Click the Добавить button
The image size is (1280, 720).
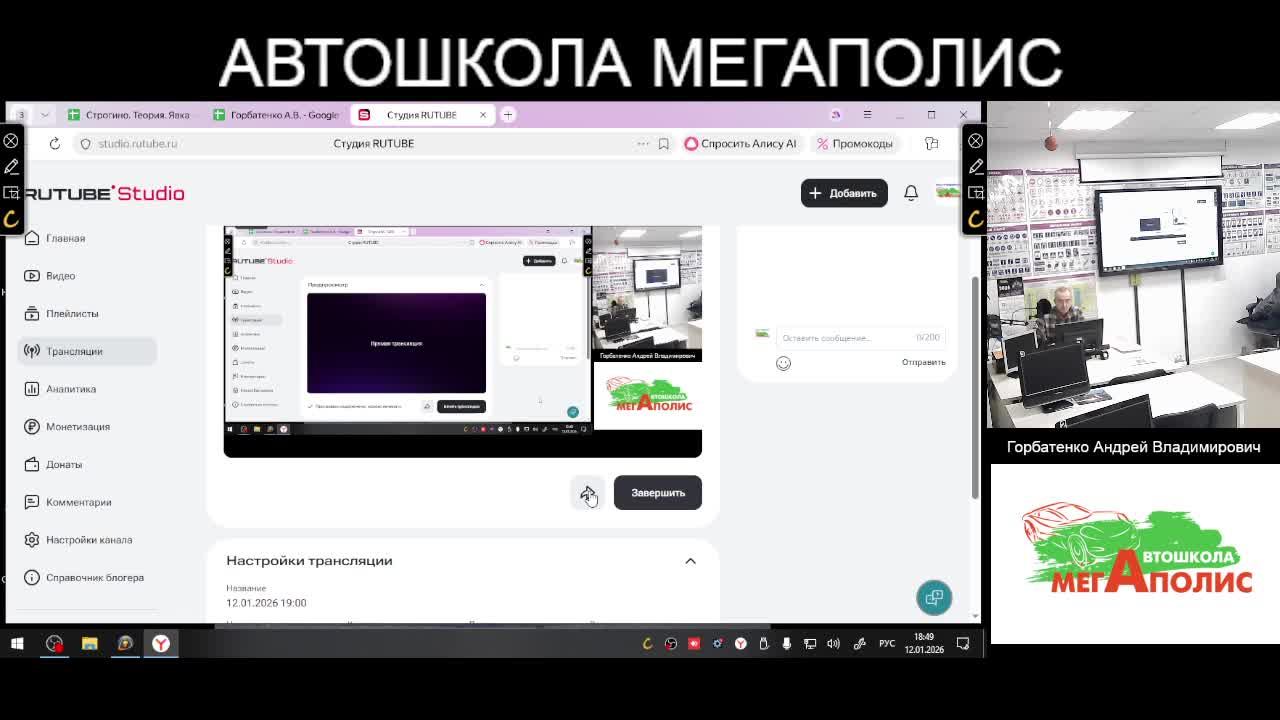coord(844,193)
